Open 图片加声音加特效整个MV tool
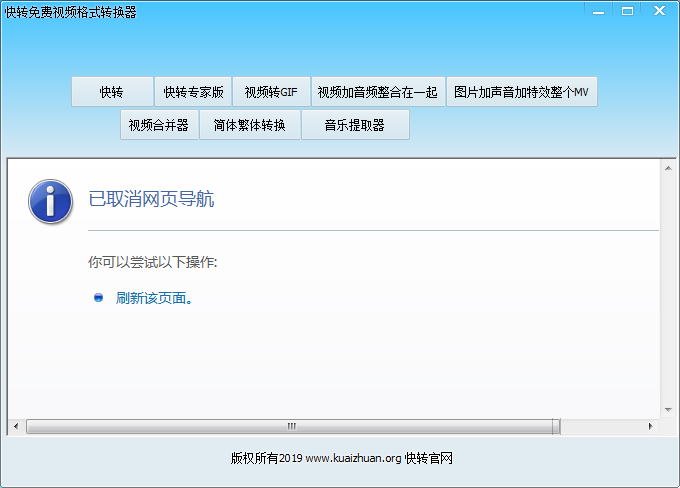The image size is (680, 488). 522,92
